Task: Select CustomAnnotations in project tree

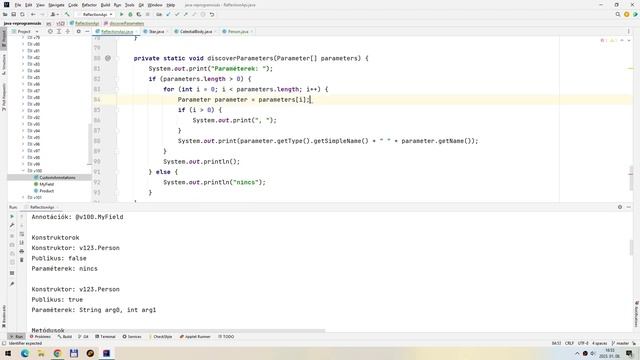Action: tap(57, 178)
